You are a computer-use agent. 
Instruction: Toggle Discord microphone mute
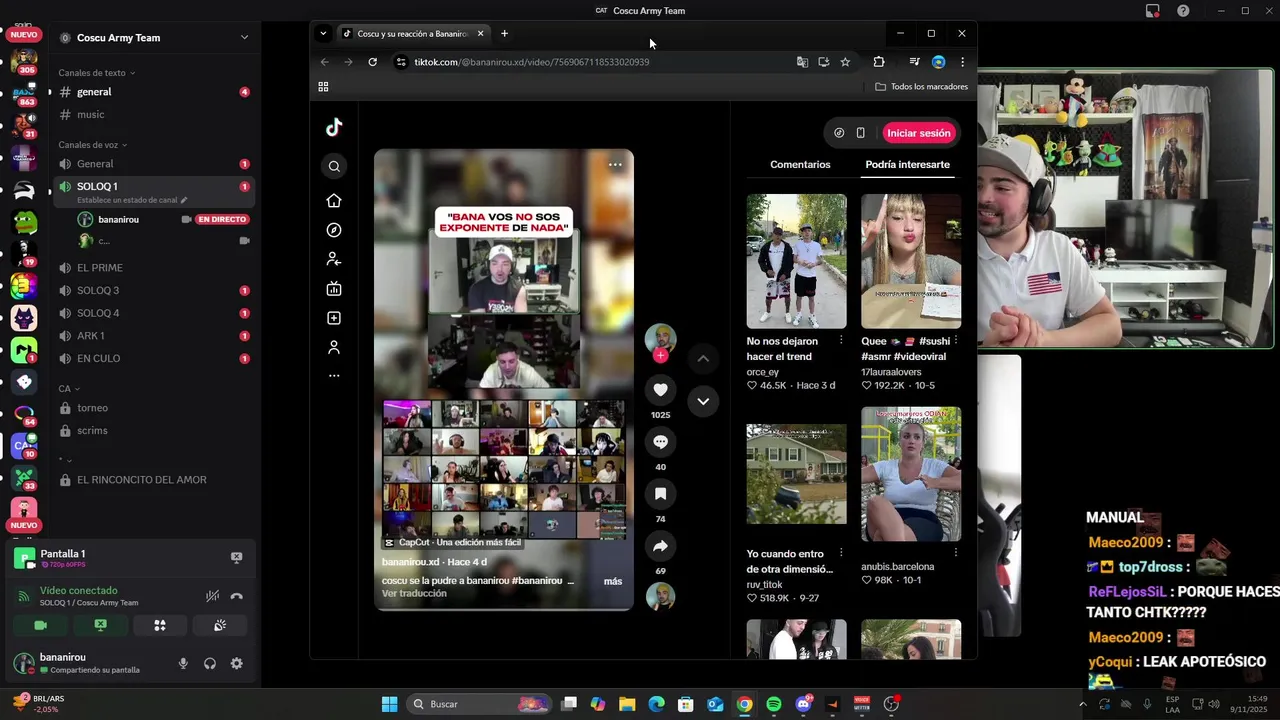point(183,663)
